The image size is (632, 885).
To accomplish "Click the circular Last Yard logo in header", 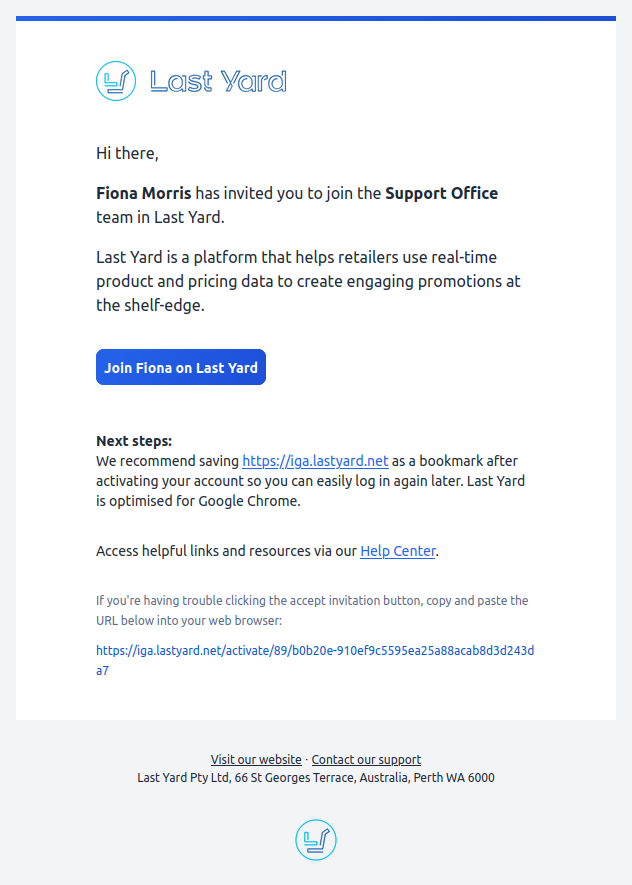I will 116,81.
